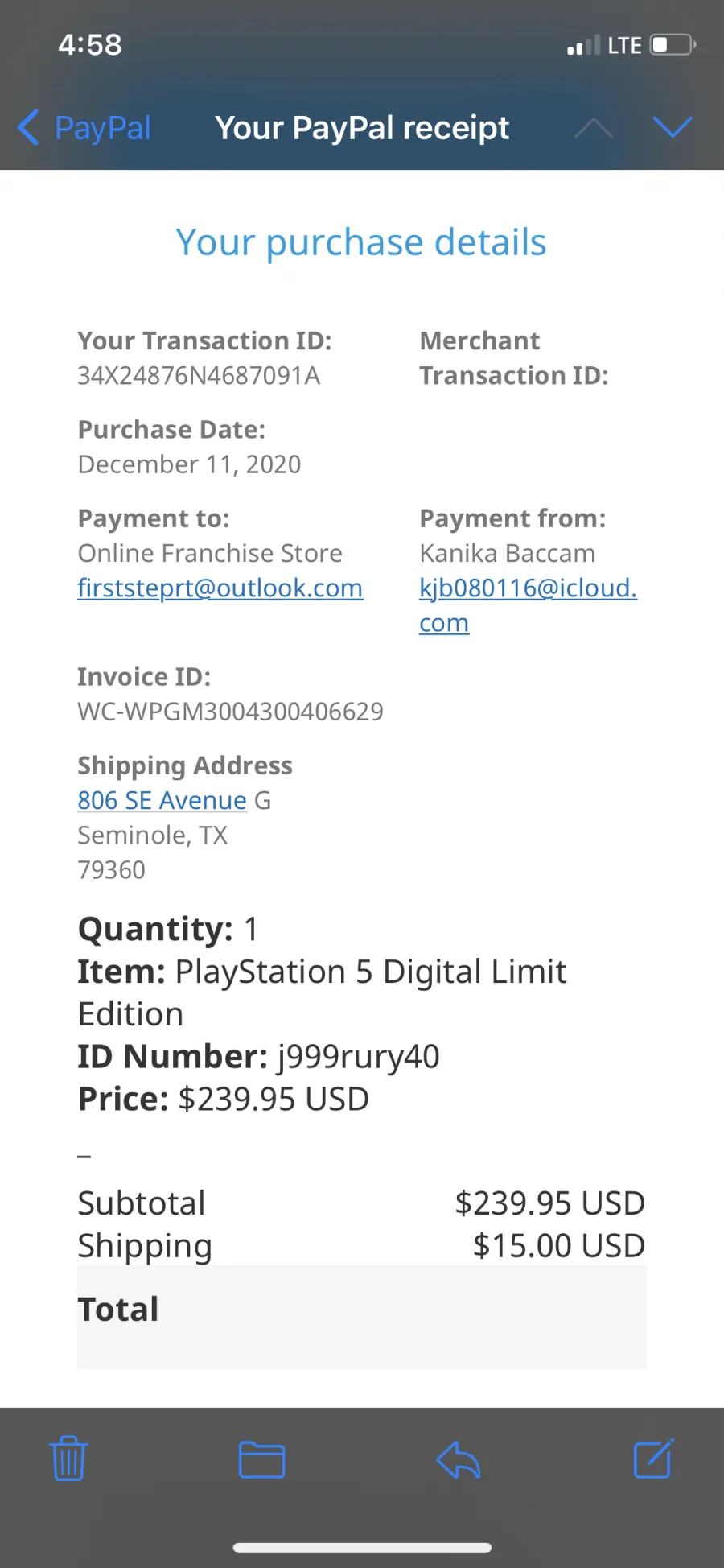Return to PayPal mailbox label

(x=102, y=128)
